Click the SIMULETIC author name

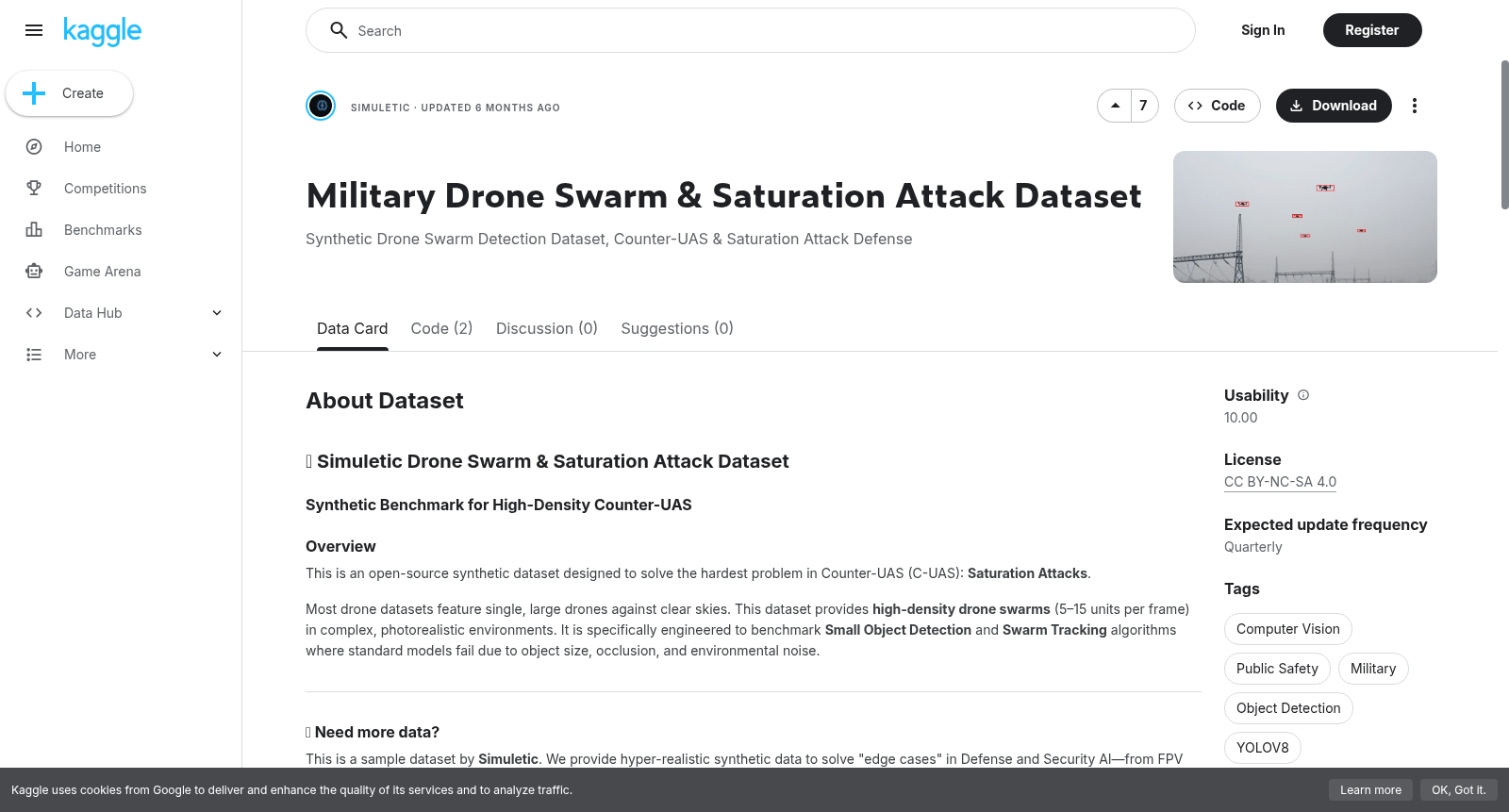tap(380, 108)
